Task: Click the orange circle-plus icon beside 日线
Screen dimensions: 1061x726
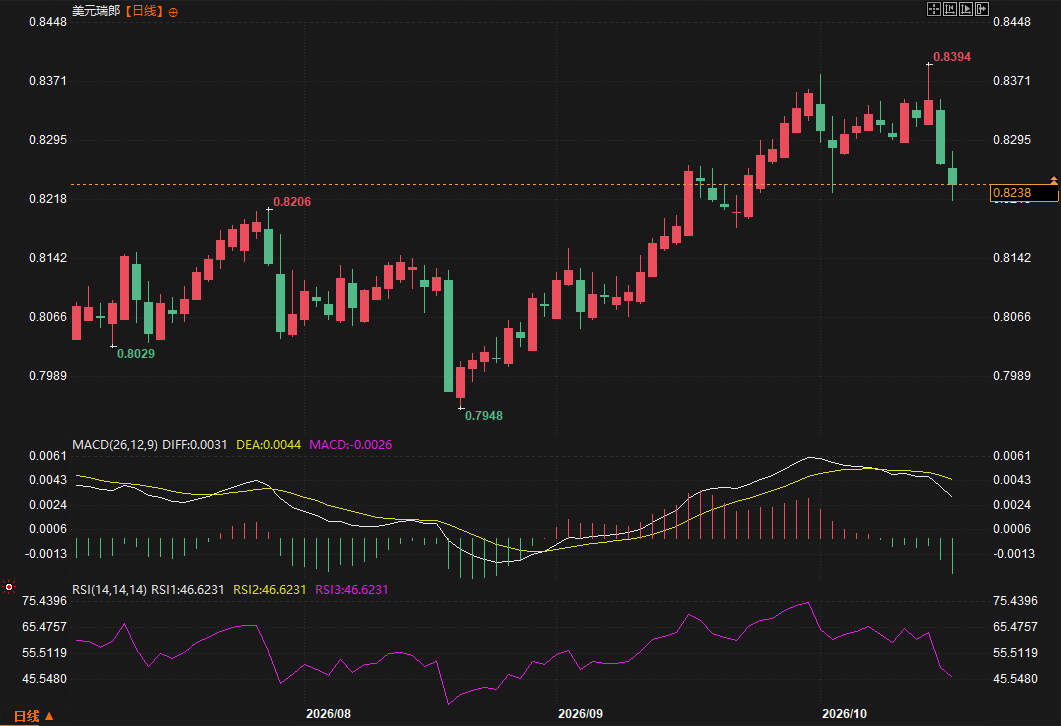Action: [x=173, y=12]
